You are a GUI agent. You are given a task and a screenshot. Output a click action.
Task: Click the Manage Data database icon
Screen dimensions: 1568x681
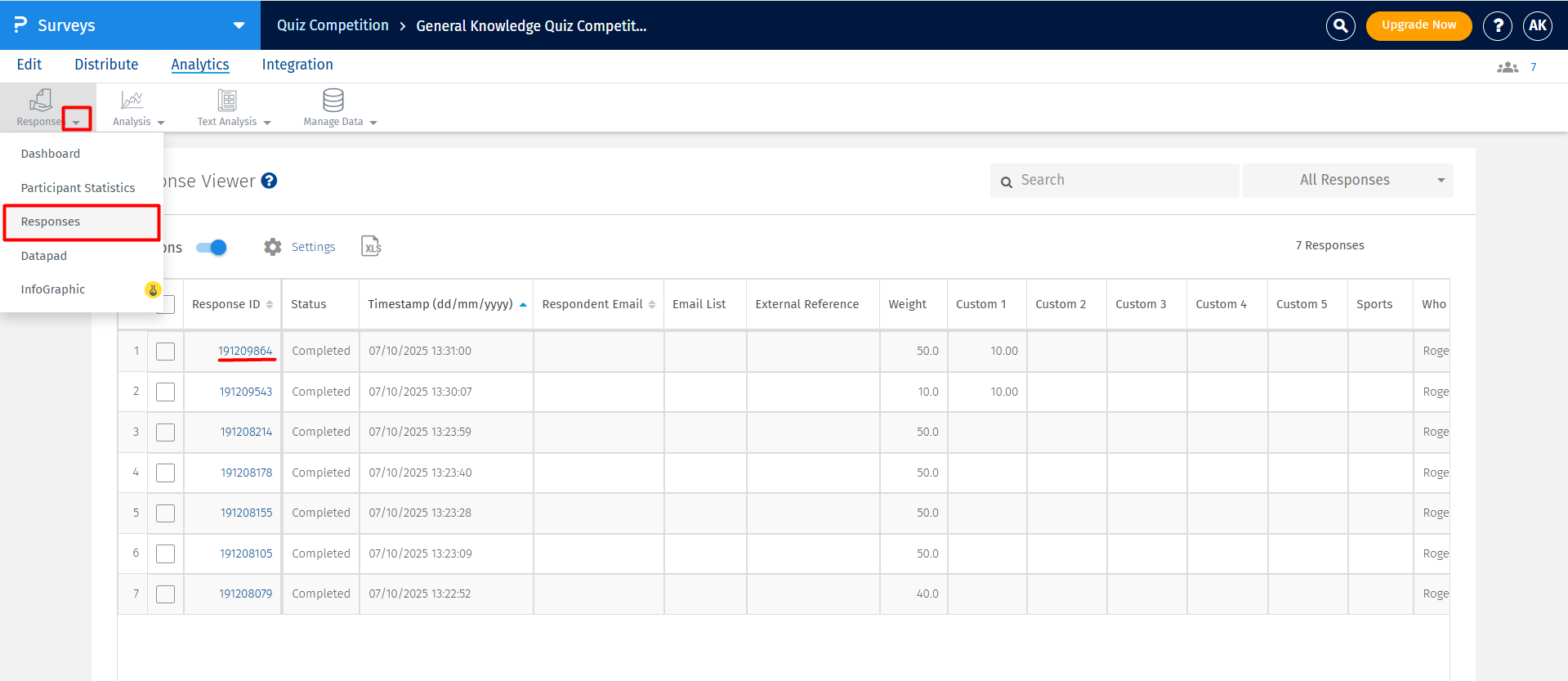(x=333, y=100)
